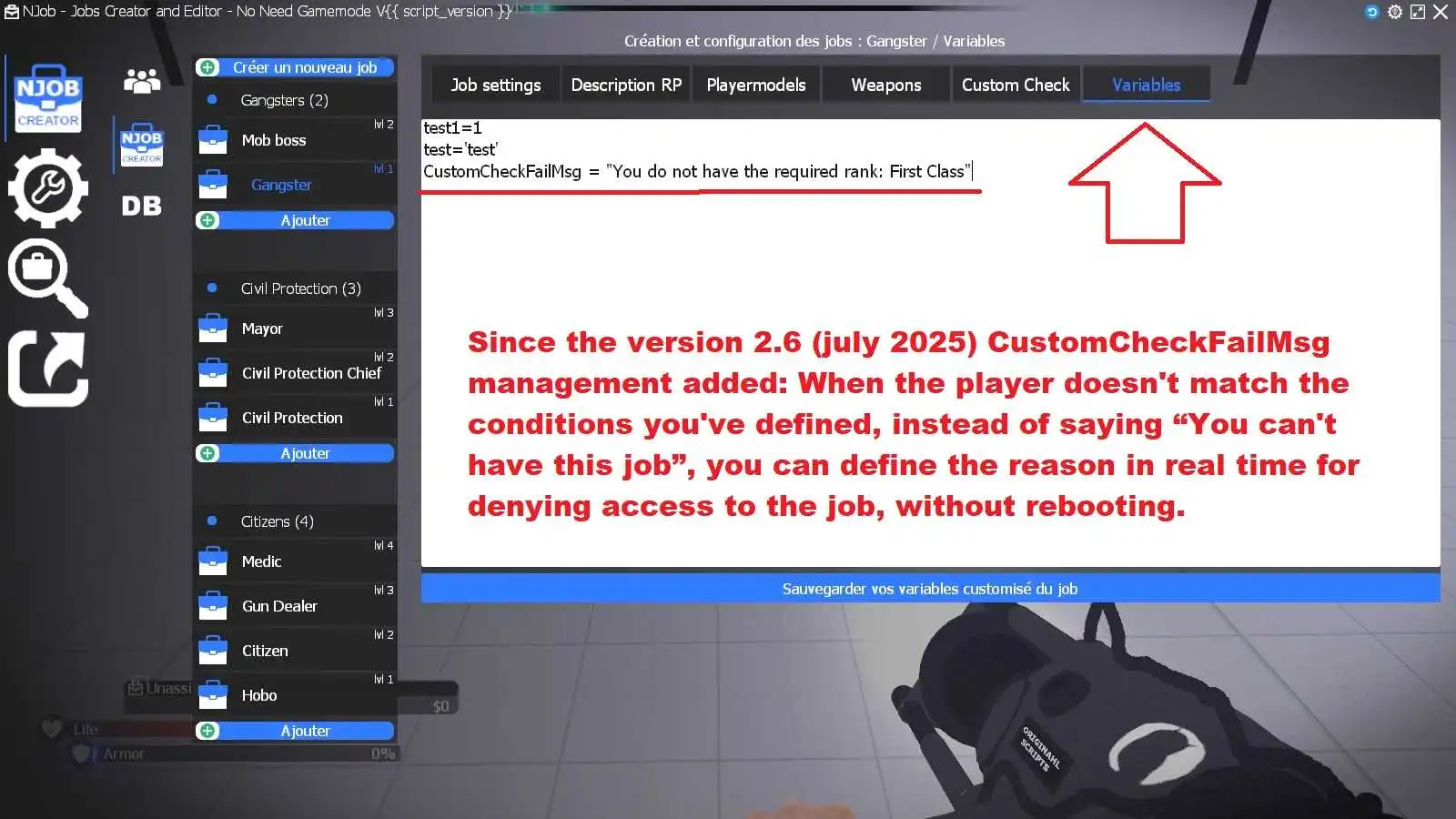Save variables with Sauvegarder button

click(929, 588)
